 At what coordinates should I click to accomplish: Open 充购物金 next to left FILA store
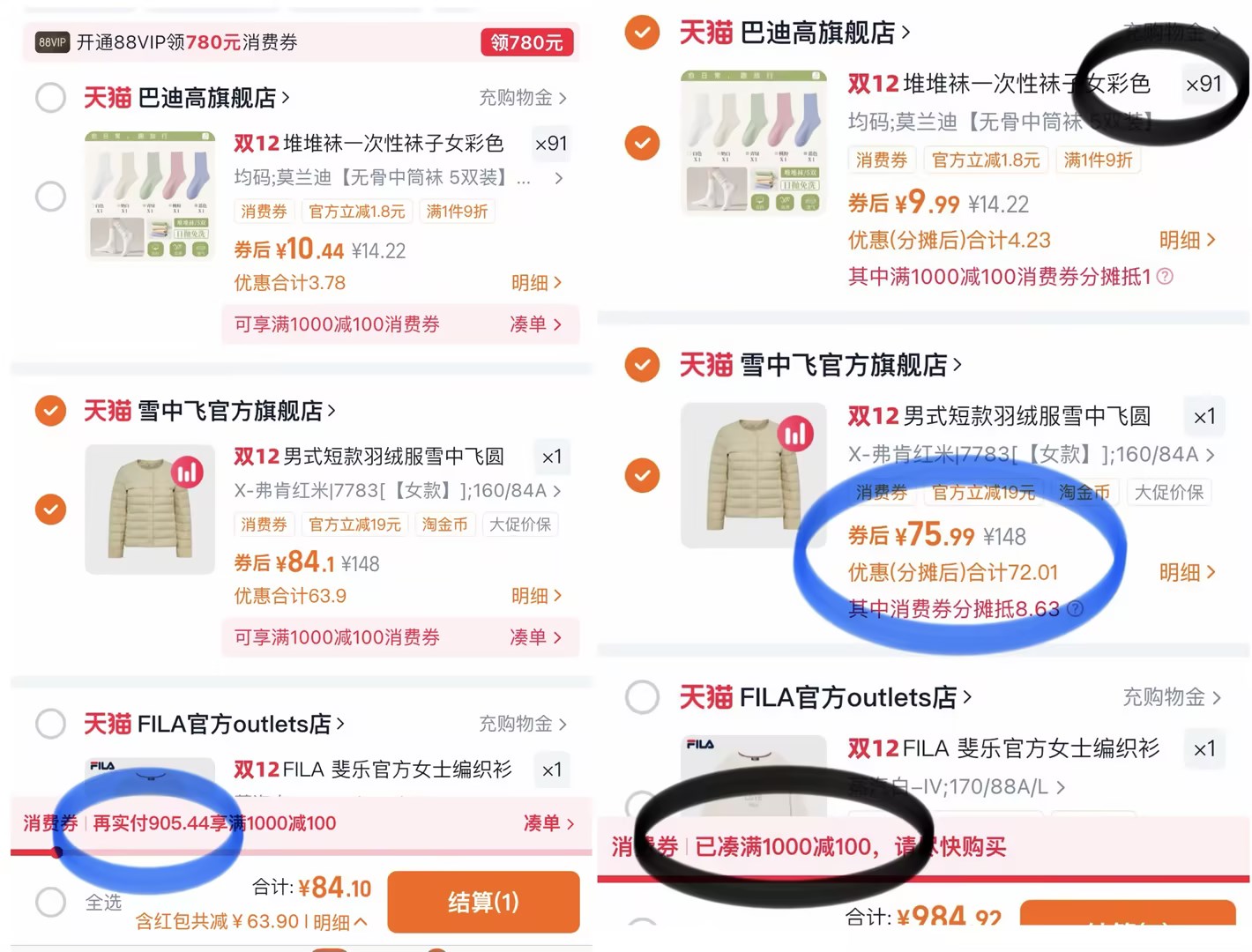(523, 724)
